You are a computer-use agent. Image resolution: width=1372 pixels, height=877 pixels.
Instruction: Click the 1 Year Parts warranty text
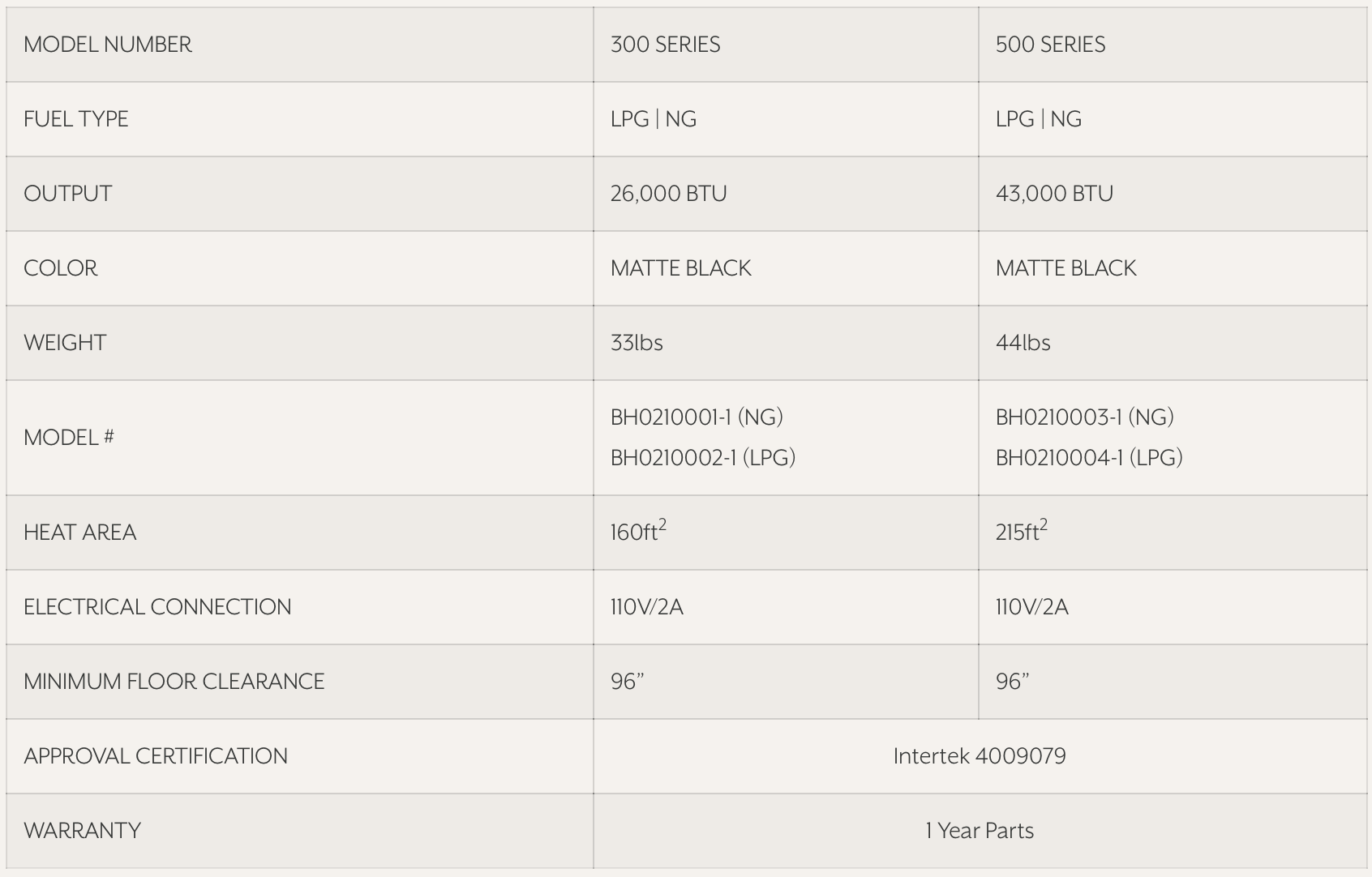tap(979, 831)
